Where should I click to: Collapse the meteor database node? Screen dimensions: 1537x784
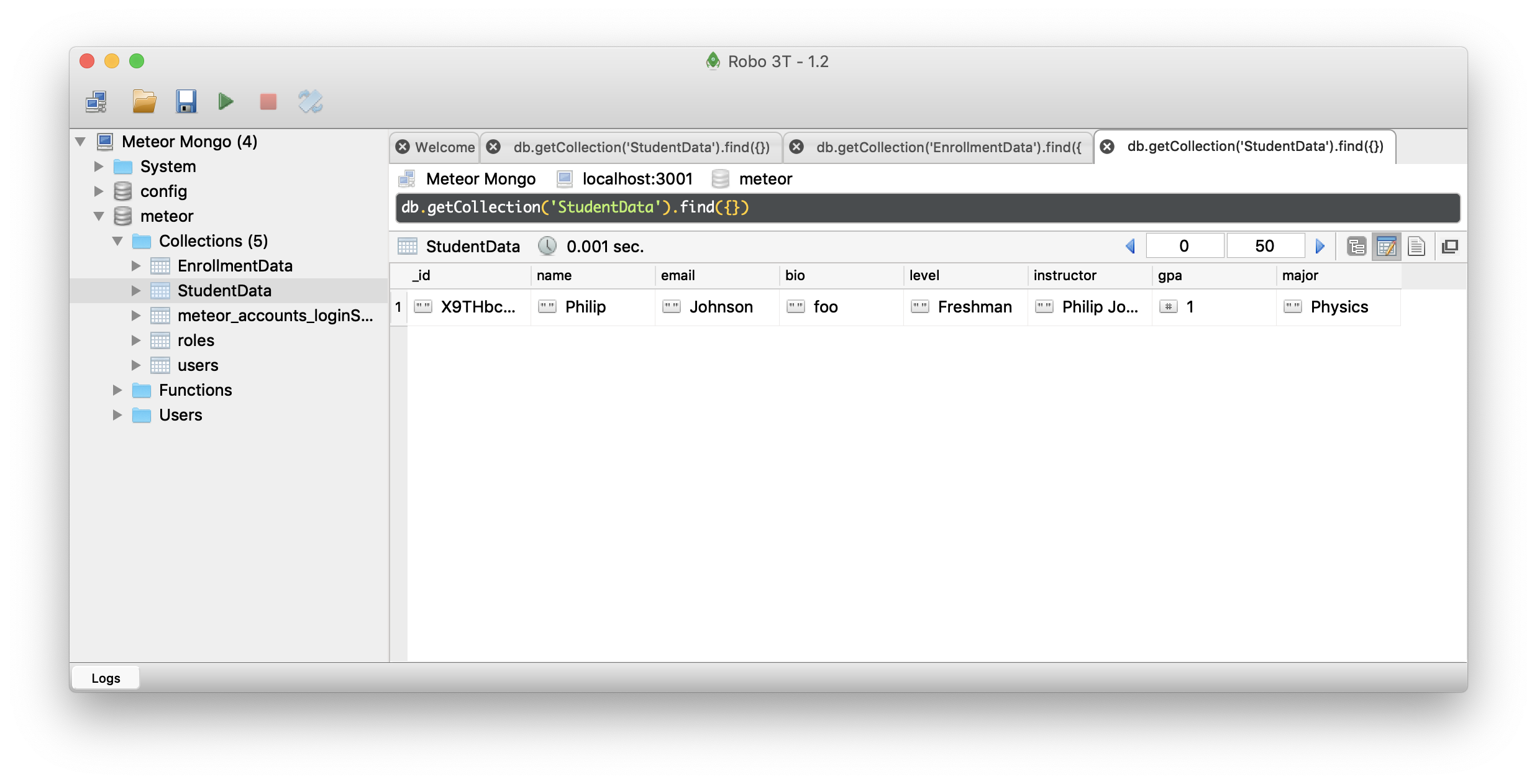(99, 216)
